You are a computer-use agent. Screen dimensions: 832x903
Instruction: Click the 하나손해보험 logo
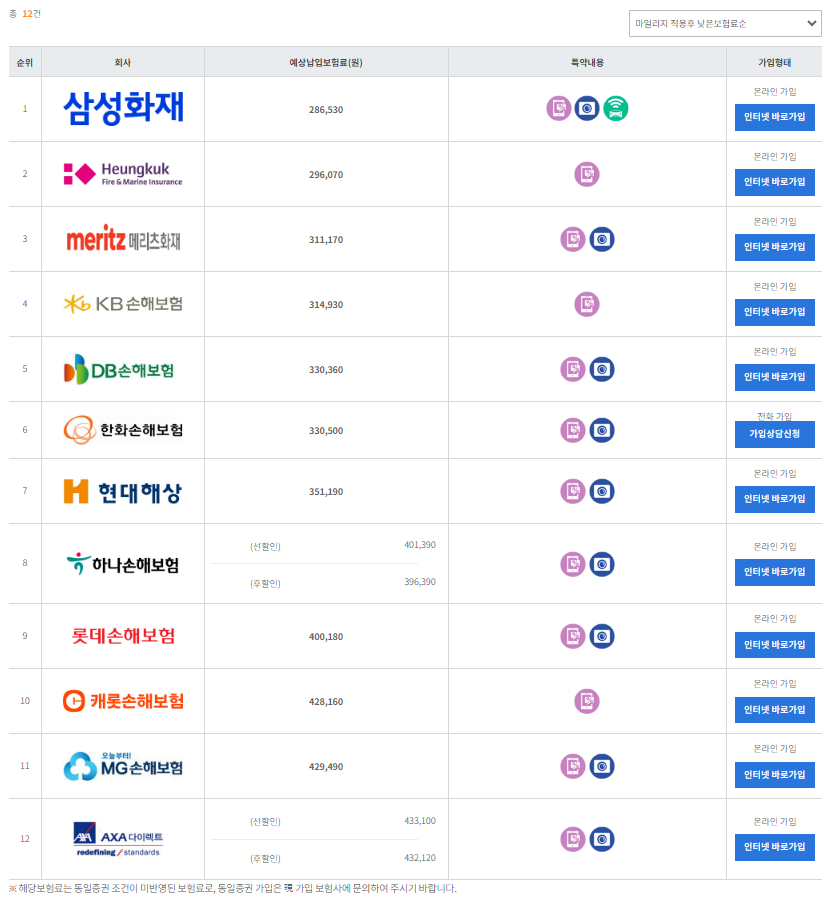pos(123,564)
